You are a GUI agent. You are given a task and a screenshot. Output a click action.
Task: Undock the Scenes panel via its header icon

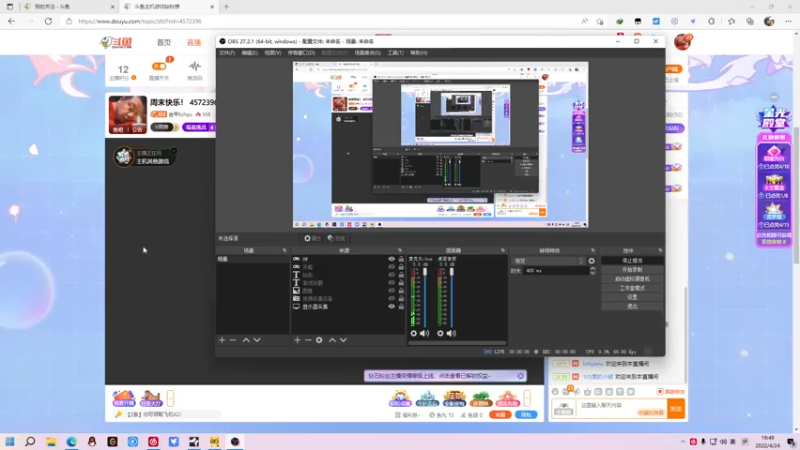coord(285,251)
